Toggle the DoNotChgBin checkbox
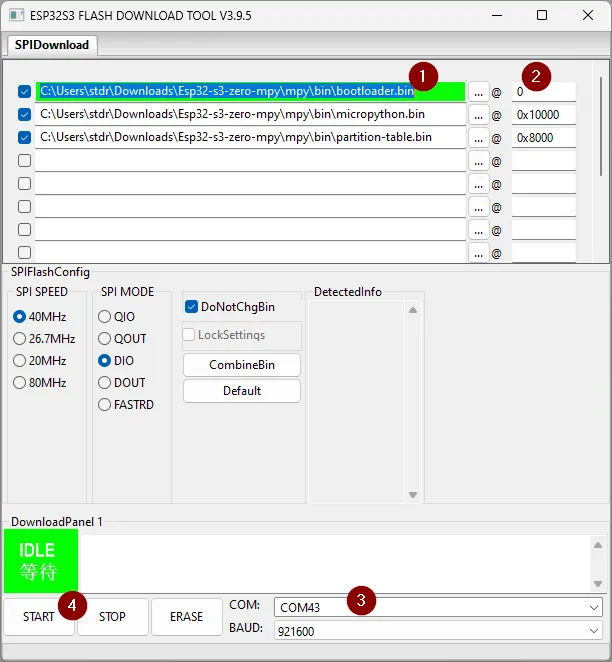The width and height of the screenshot is (612, 662). click(x=192, y=307)
